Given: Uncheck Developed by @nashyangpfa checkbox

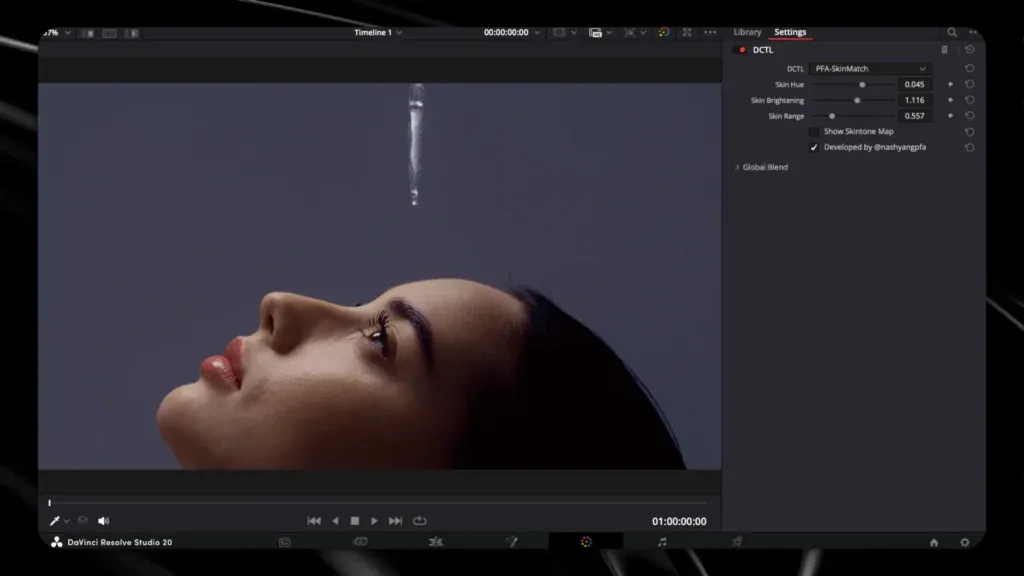Looking at the screenshot, I should (814, 148).
